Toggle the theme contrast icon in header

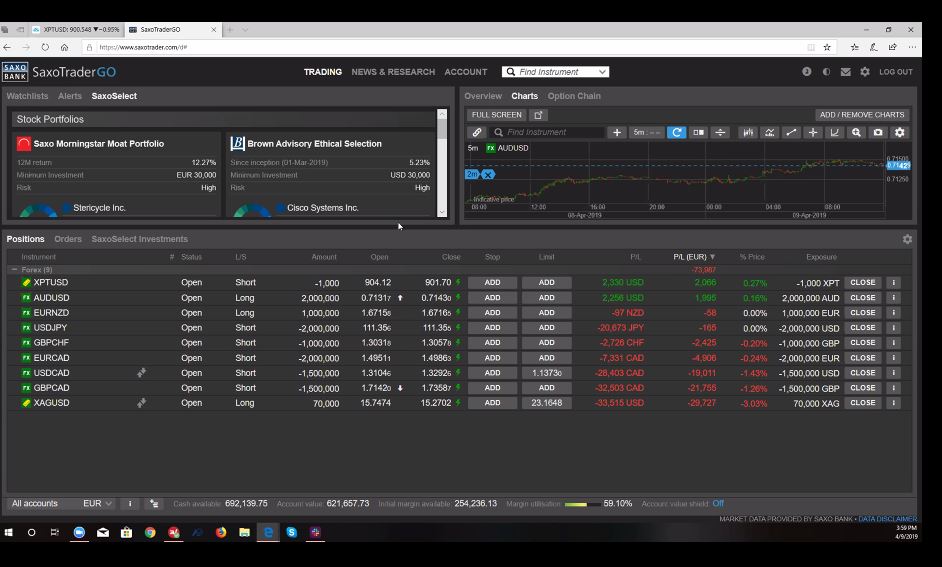pyautogui.click(x=827, y=71)
